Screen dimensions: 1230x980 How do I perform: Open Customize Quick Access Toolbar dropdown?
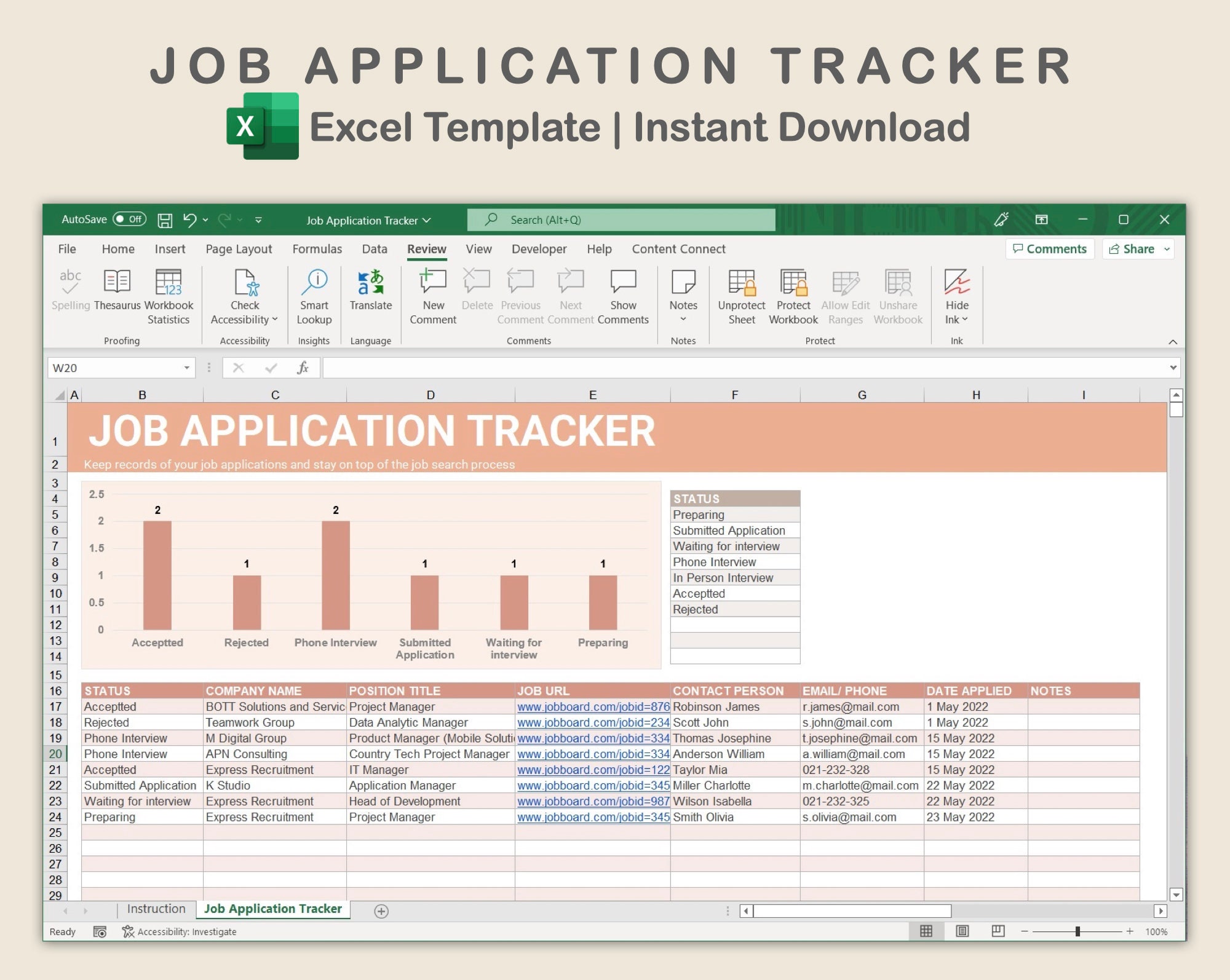pyautogui.click(x=258, y=219)
